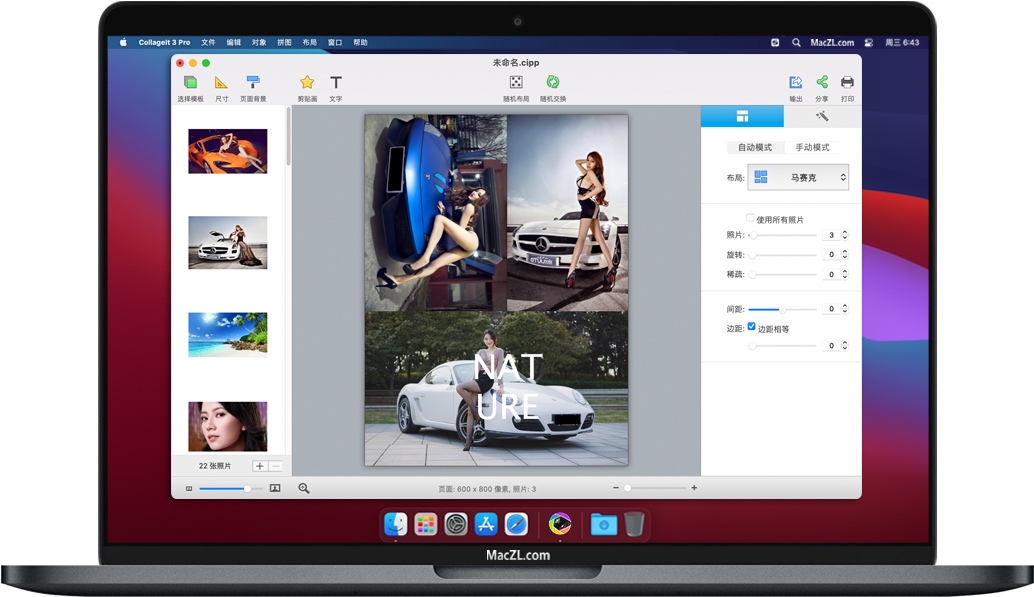The width and height of the screenshot is (1034, 597).
Task: Open the Apple menu
Action: (123, 42)
